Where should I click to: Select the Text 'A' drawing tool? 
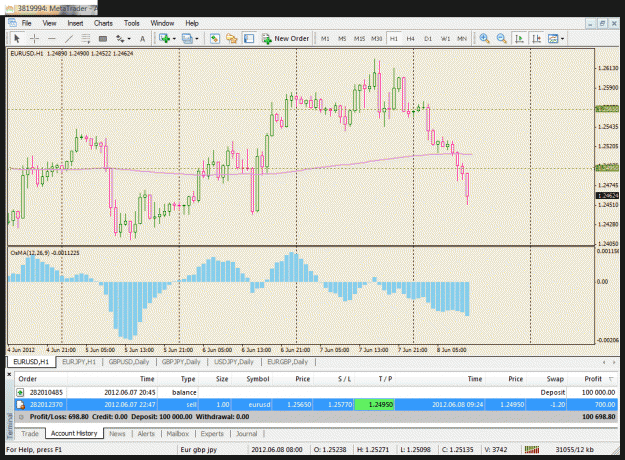(x=142, y=39)
